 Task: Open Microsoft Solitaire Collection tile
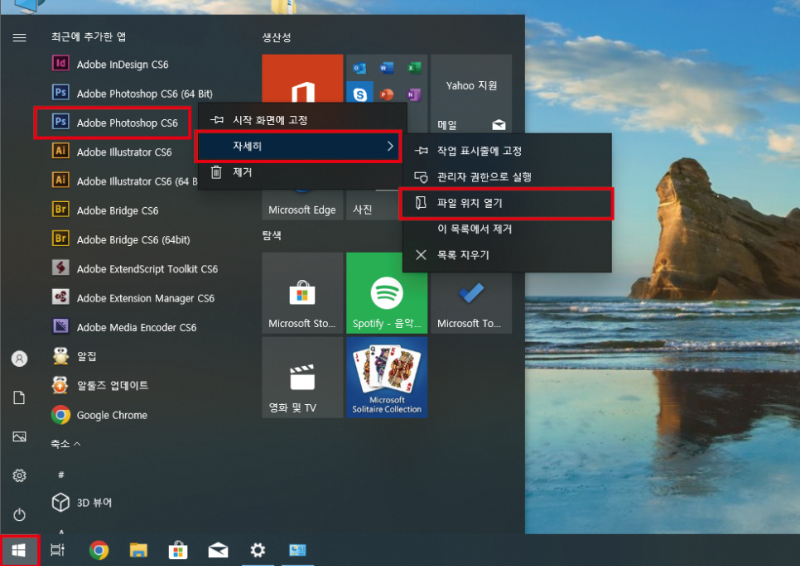point(387,377)
